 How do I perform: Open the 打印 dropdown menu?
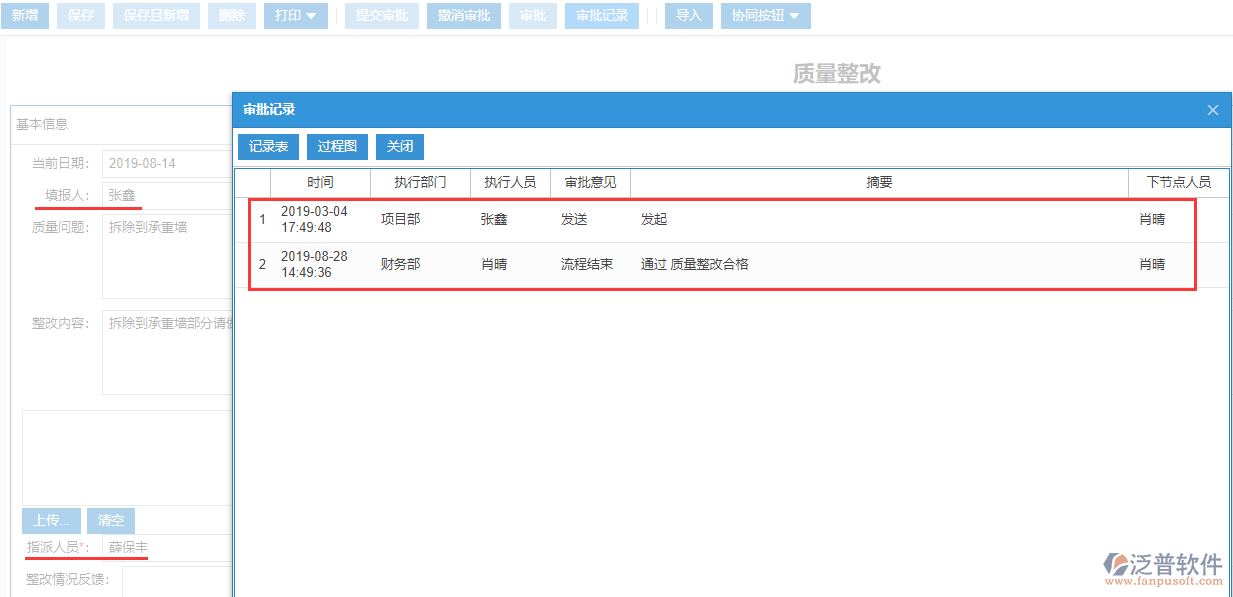pos(294,15)
